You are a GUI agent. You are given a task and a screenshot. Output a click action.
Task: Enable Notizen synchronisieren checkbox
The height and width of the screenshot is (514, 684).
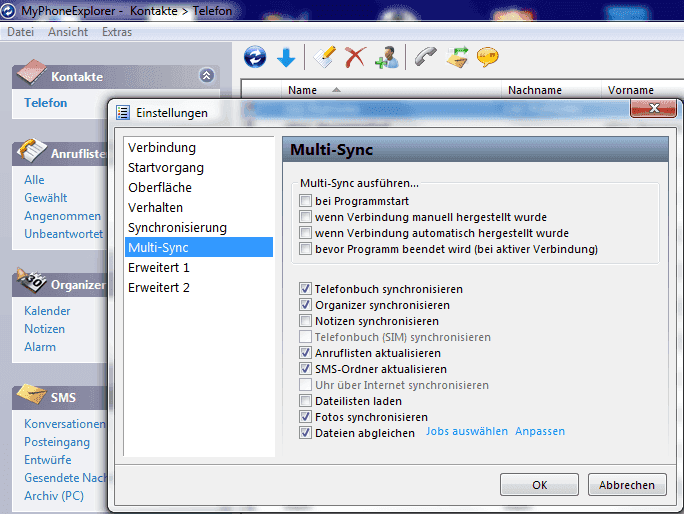[305, 321]
